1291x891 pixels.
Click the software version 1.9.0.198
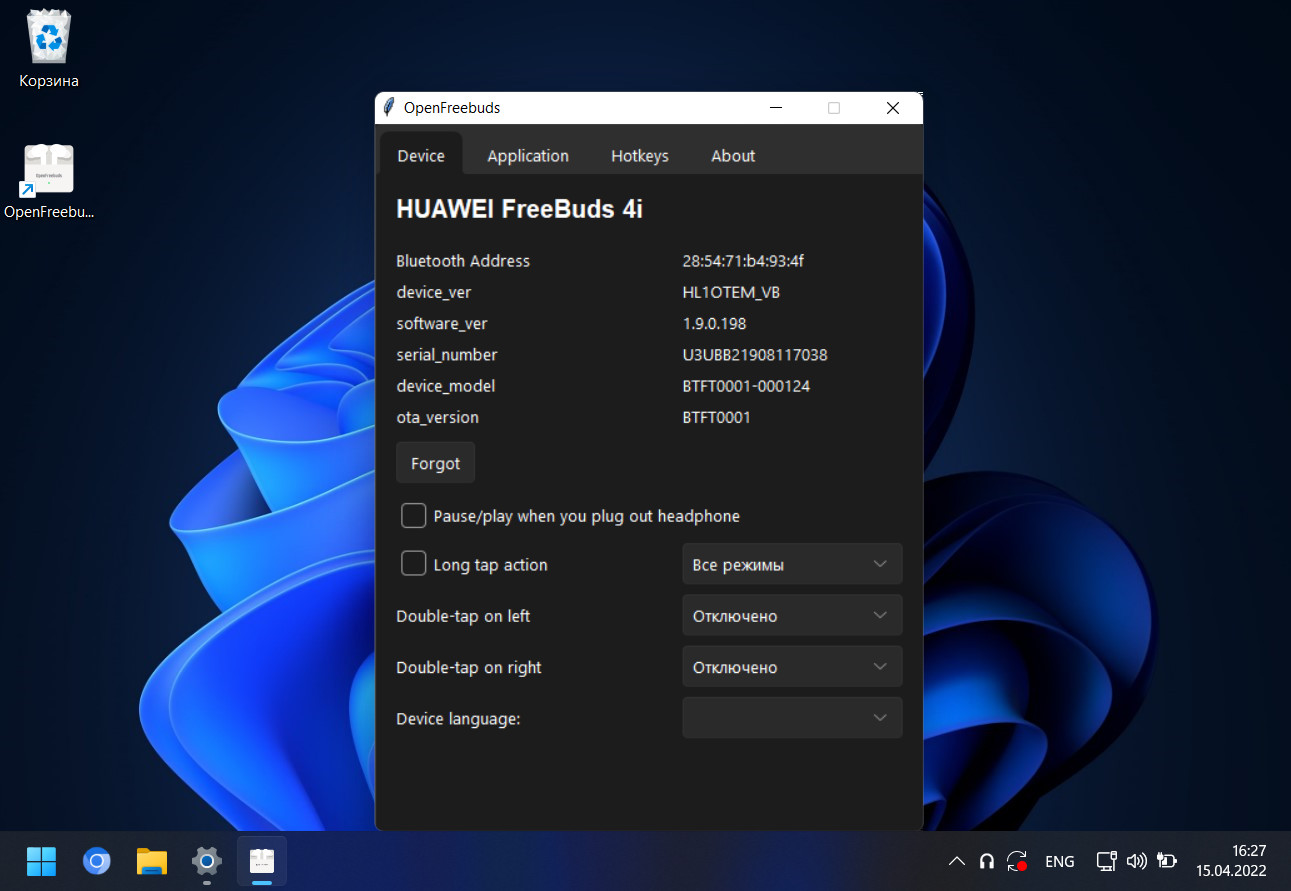(x=714, y=323)
